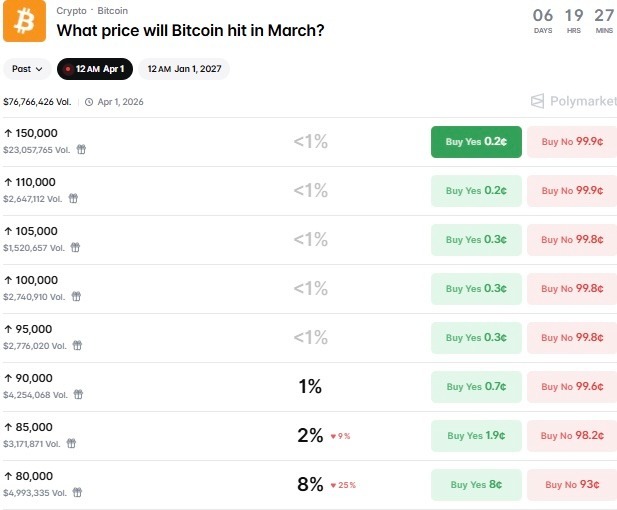Viewport: 617px width, 510px height.
Task: Click the Bitcoin logo icon
Action: [24, 21]
